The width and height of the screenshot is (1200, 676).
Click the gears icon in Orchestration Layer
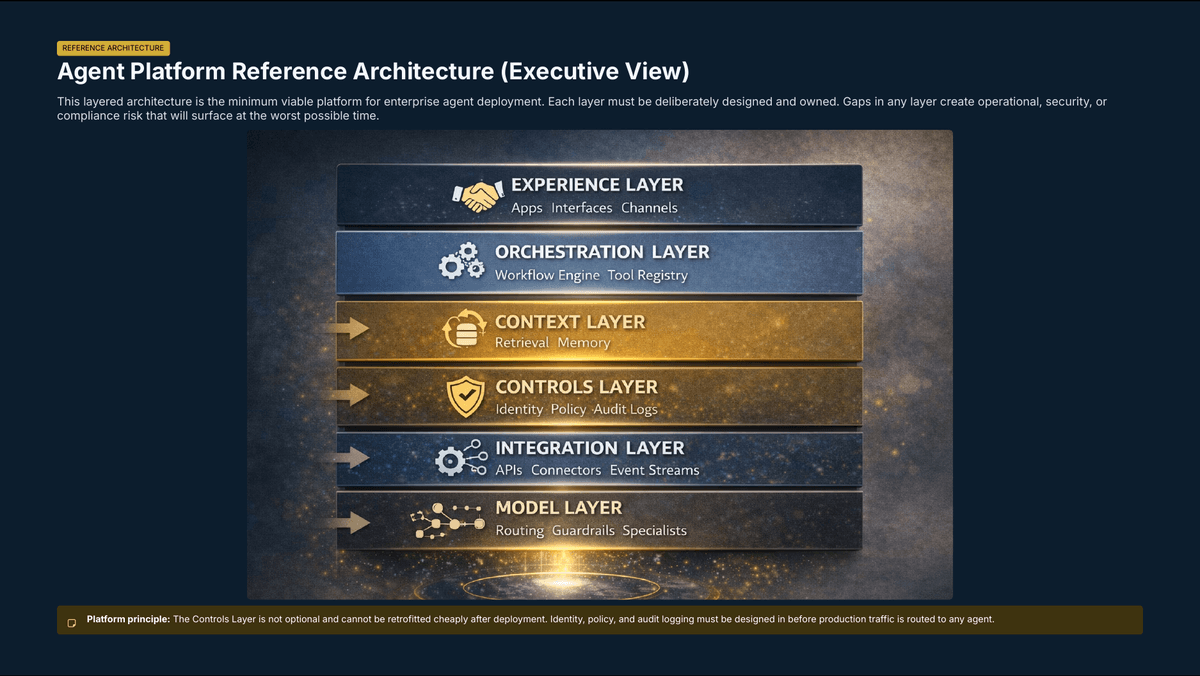pos(462,263)
